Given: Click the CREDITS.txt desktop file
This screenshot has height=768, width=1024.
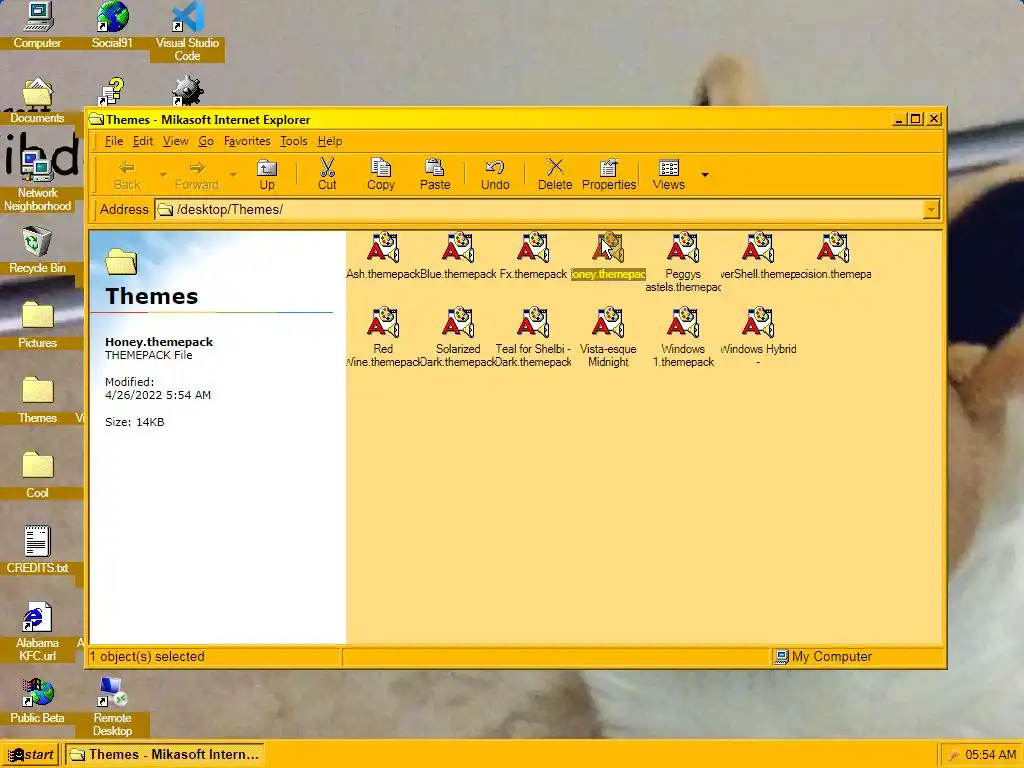Looking at the screenshot, I should 37,543.
